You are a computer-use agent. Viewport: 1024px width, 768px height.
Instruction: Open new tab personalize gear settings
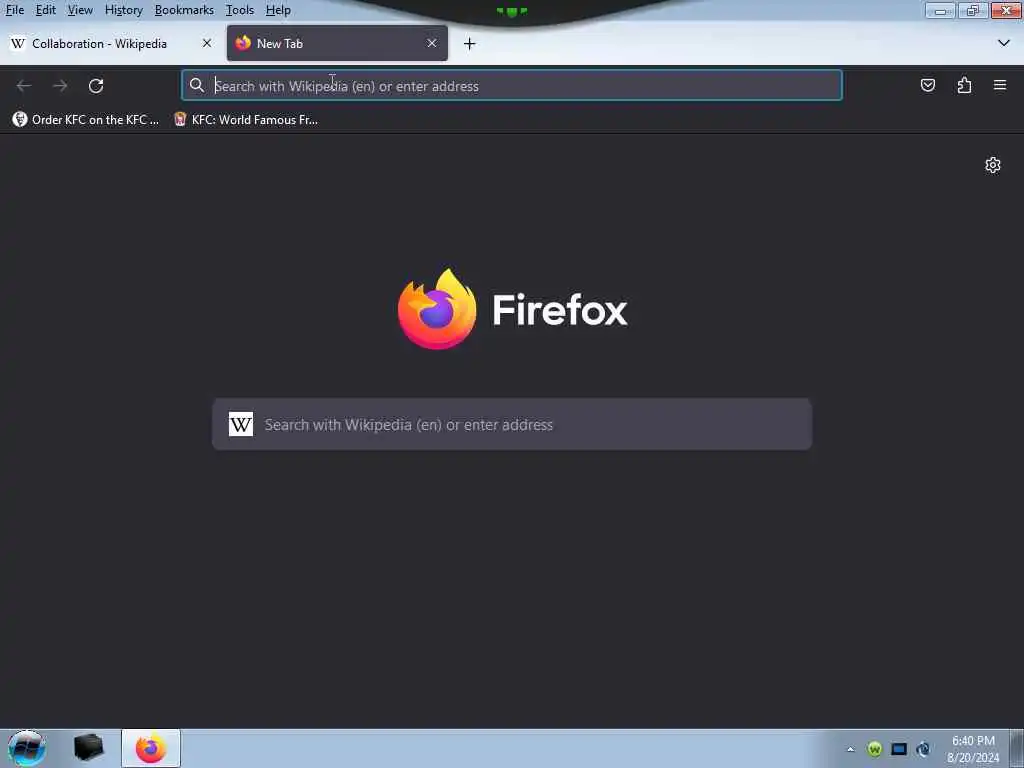[x=993, y=165]
